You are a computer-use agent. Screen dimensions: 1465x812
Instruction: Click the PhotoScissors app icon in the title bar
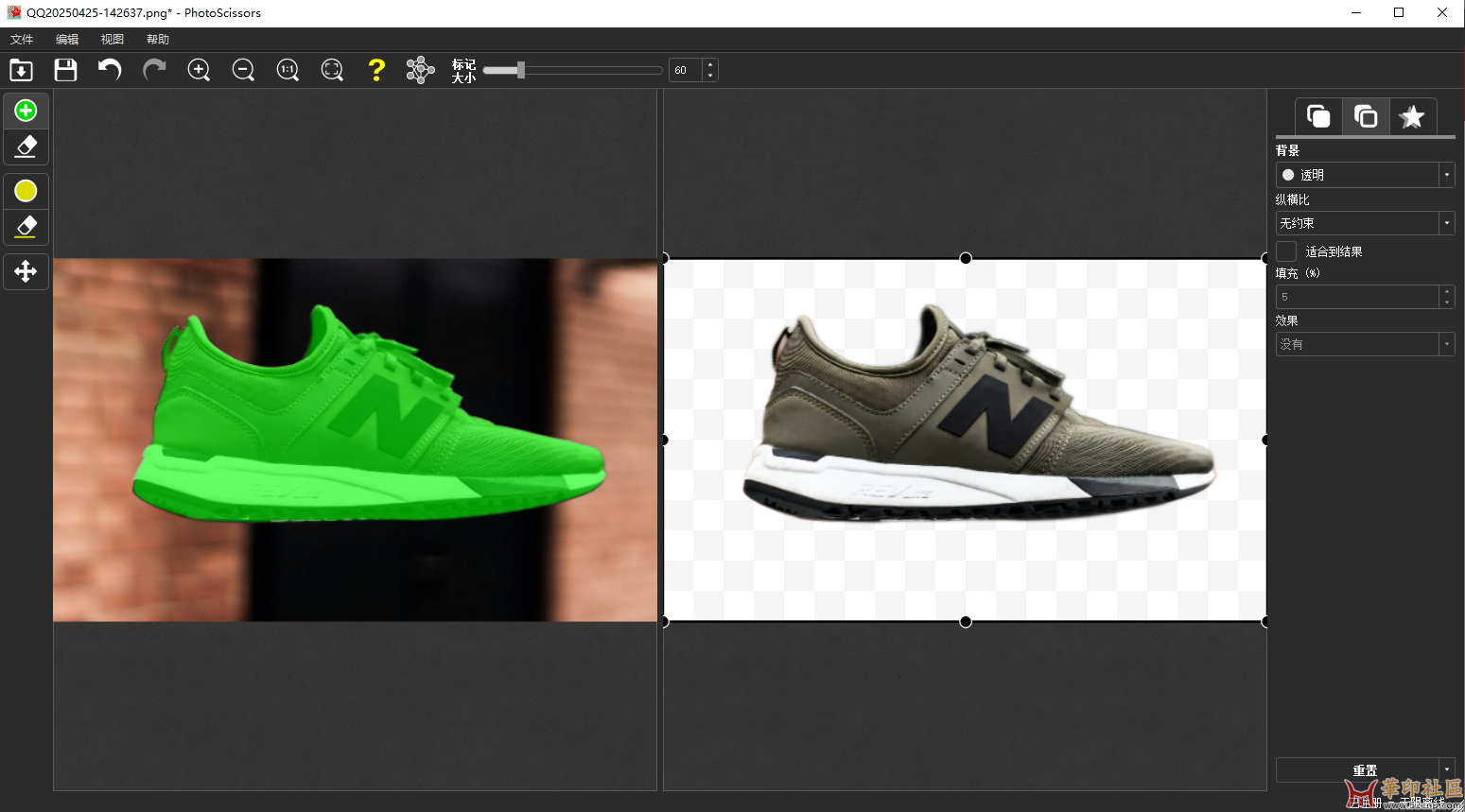click(x=14, y=13)
